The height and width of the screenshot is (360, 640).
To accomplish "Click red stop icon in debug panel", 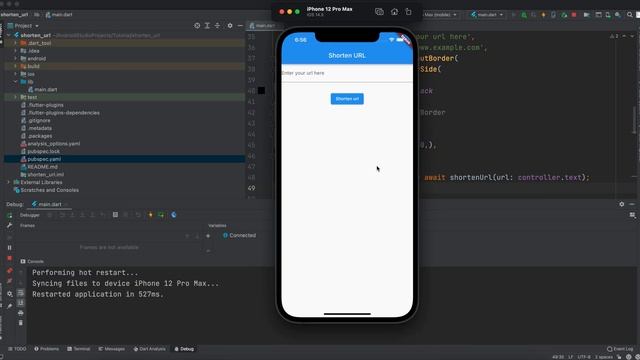I will (9, 258).
